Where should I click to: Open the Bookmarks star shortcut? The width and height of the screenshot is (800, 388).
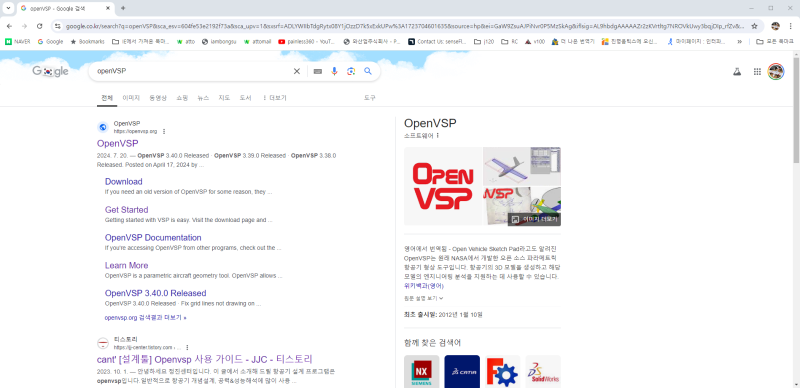pos(88,42)
